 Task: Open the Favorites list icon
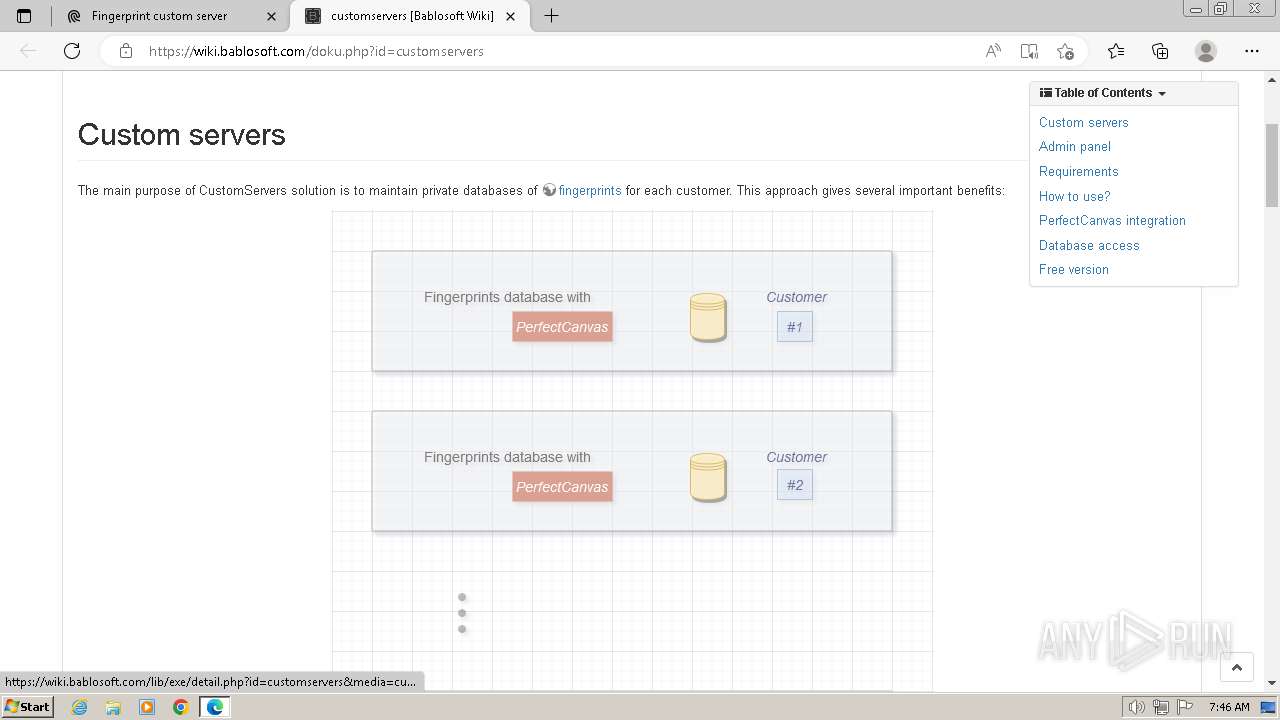[x=1116, y=51]
